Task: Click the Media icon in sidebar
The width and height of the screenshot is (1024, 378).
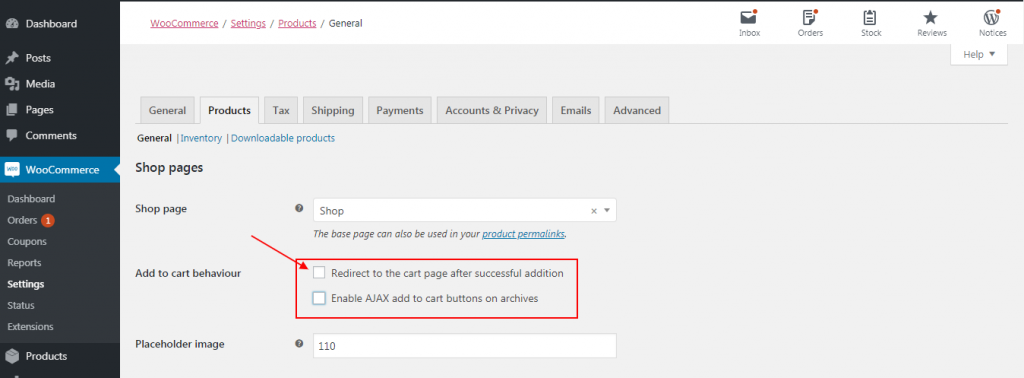Action: 12,84
